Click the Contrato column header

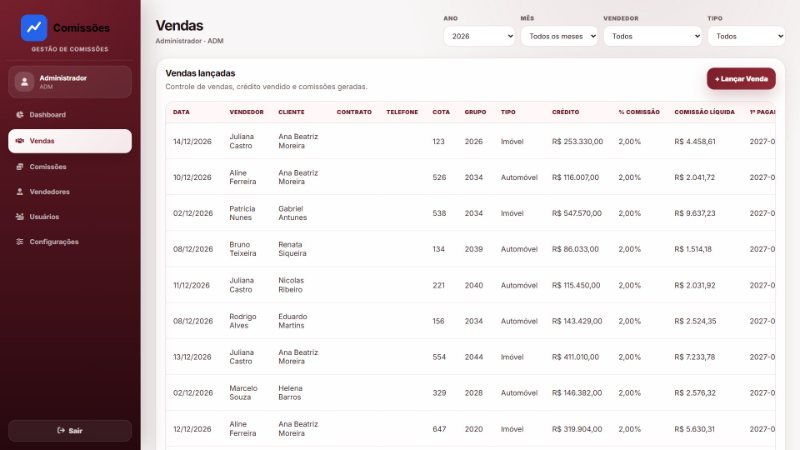pos(354,112)
